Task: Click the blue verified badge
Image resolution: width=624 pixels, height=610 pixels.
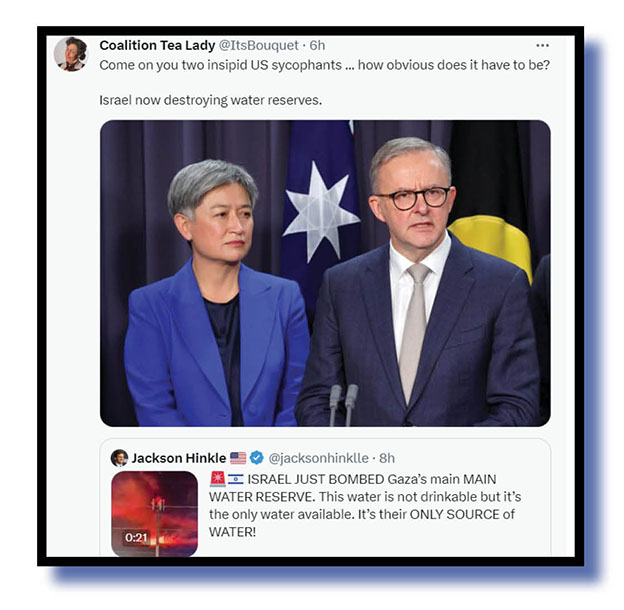Action: [257, 458]
